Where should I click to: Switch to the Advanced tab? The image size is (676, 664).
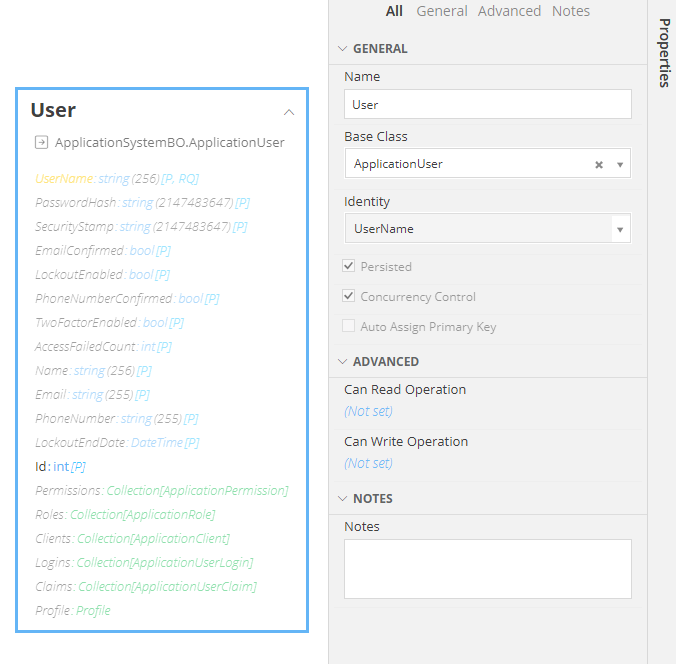pyautogui.click(x=509, y=11)
